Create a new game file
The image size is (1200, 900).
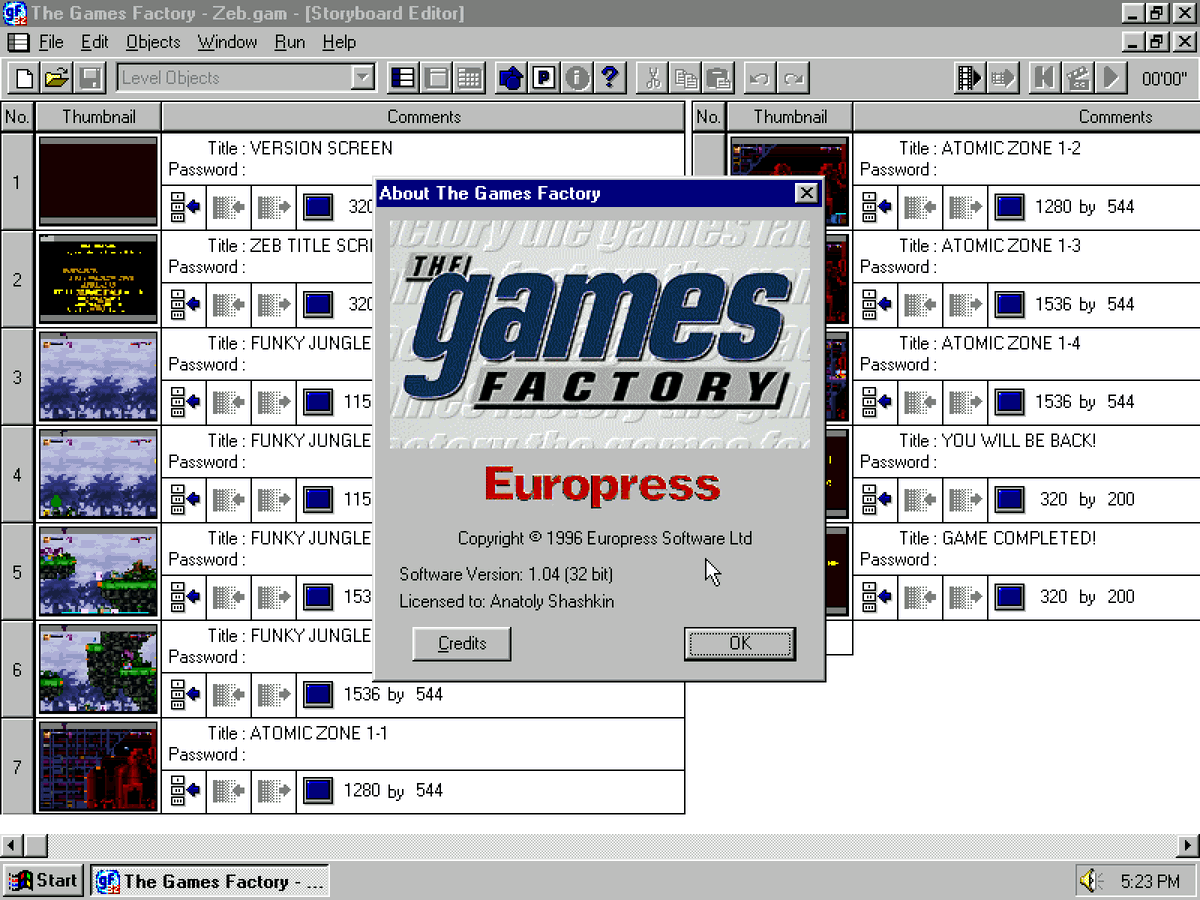(24, 78)
